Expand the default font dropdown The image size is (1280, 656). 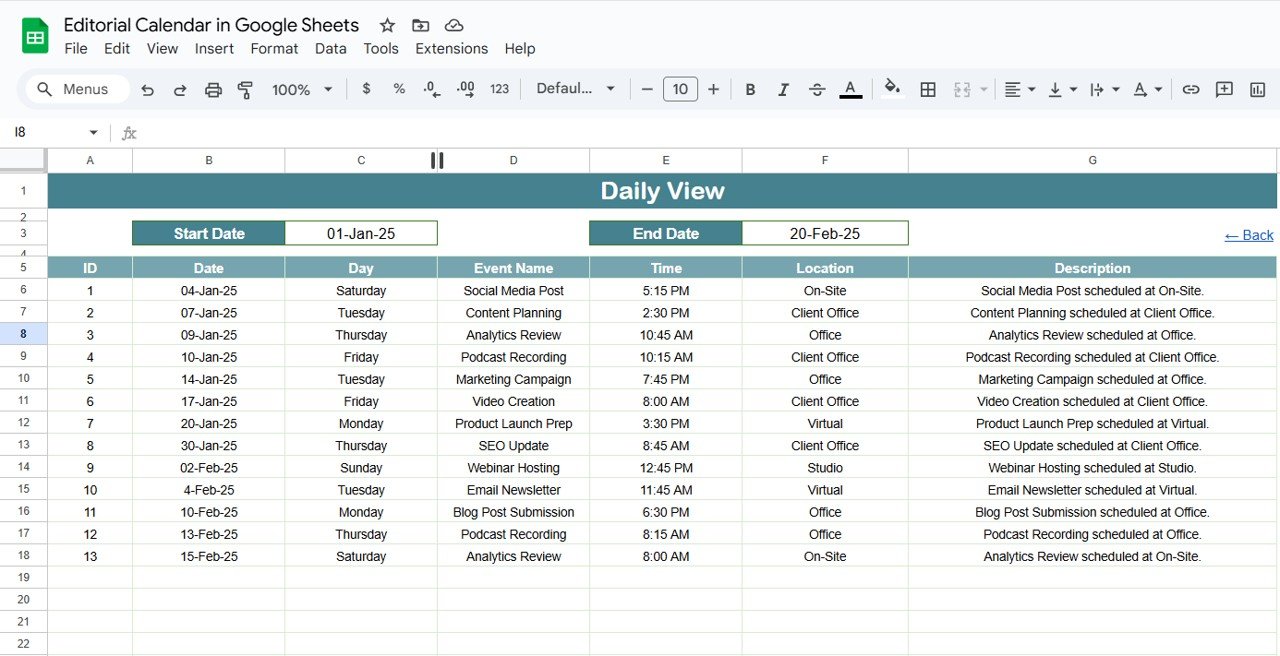tap(576, 89)
